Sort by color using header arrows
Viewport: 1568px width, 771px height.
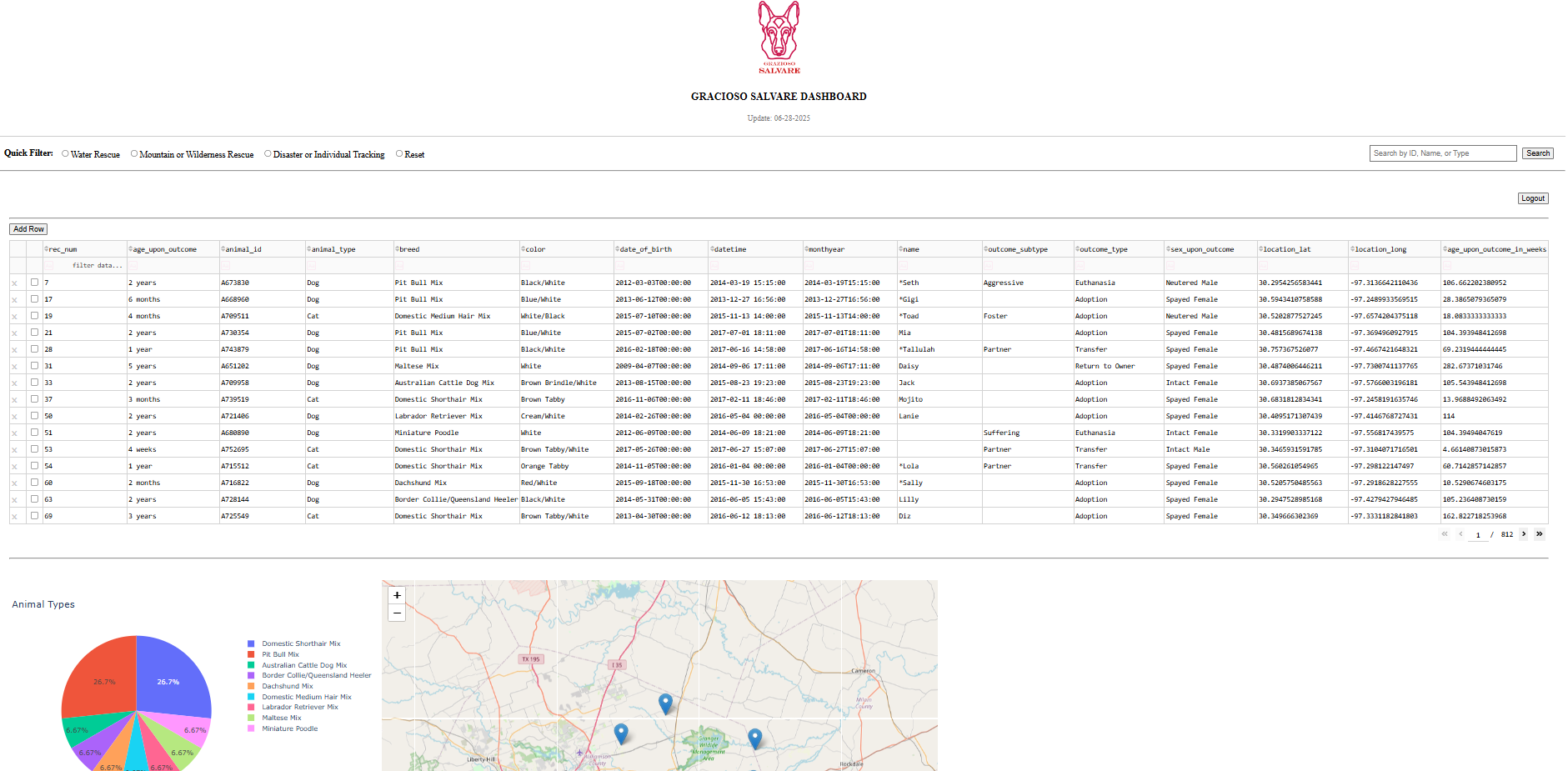(524, 249)
